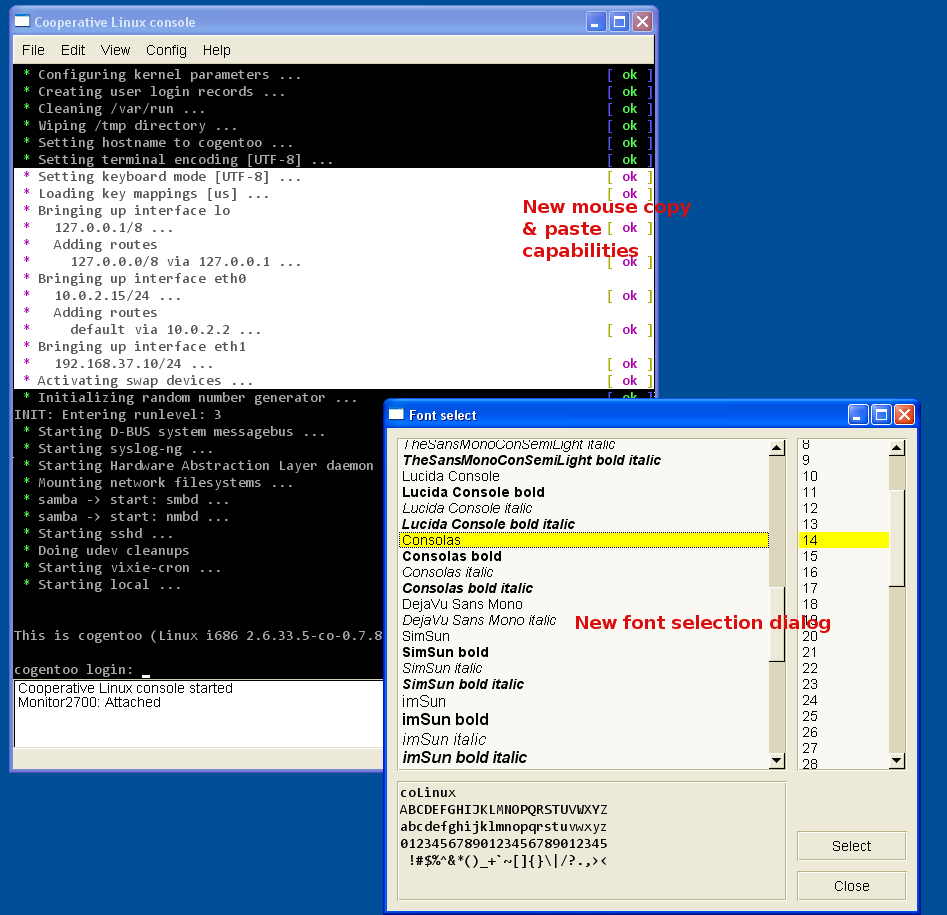The image size is (947, 915).
Task: Click the Font select window title icon
Action: point(396,414)
